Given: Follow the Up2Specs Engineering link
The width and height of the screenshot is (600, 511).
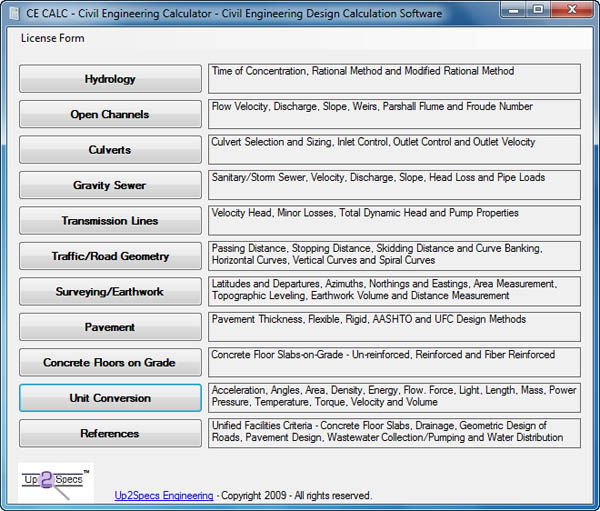Looking at the screenshot, I should click(164, 495).
